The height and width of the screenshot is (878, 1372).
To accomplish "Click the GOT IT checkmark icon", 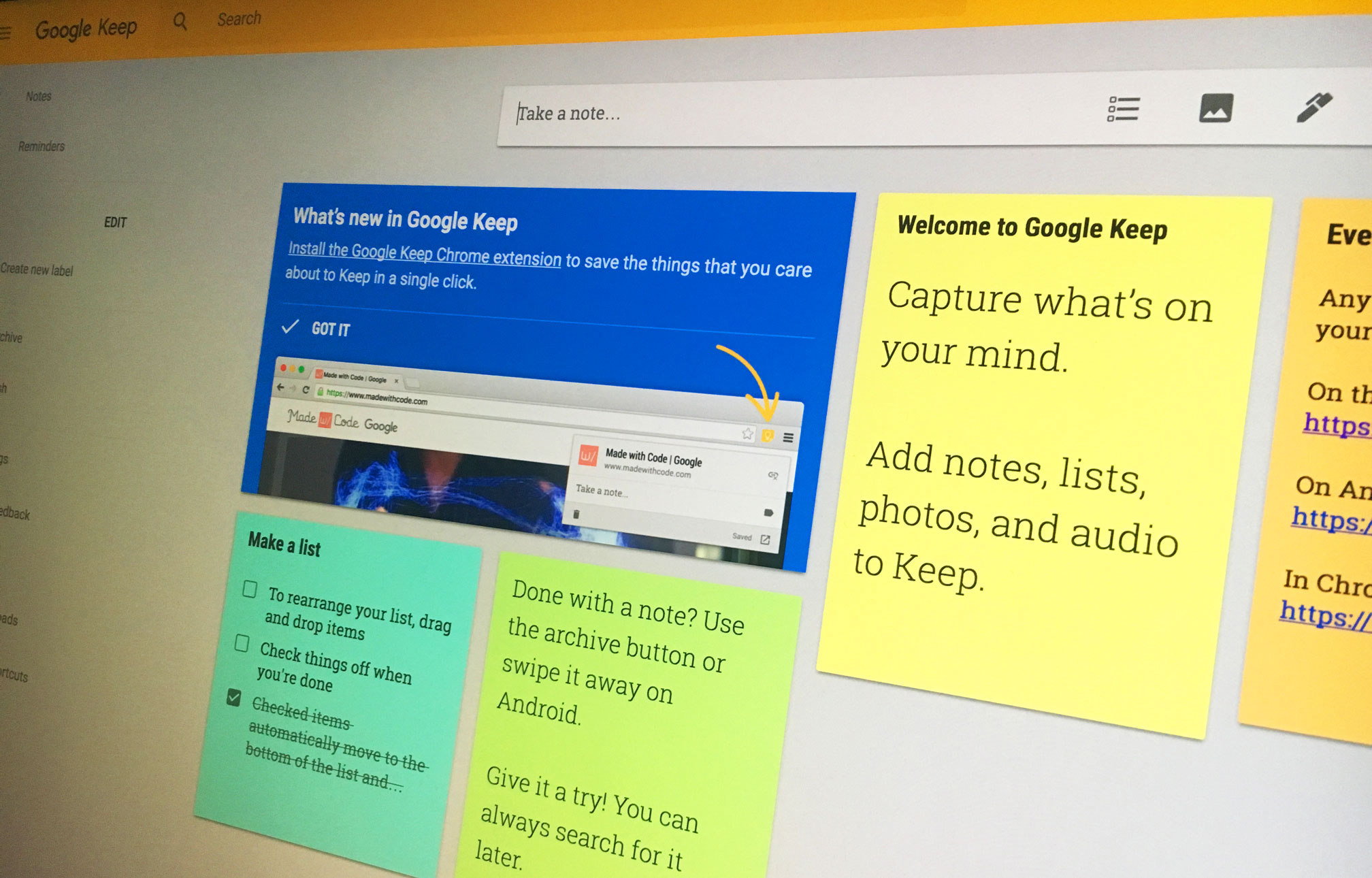I will point(291,327).
